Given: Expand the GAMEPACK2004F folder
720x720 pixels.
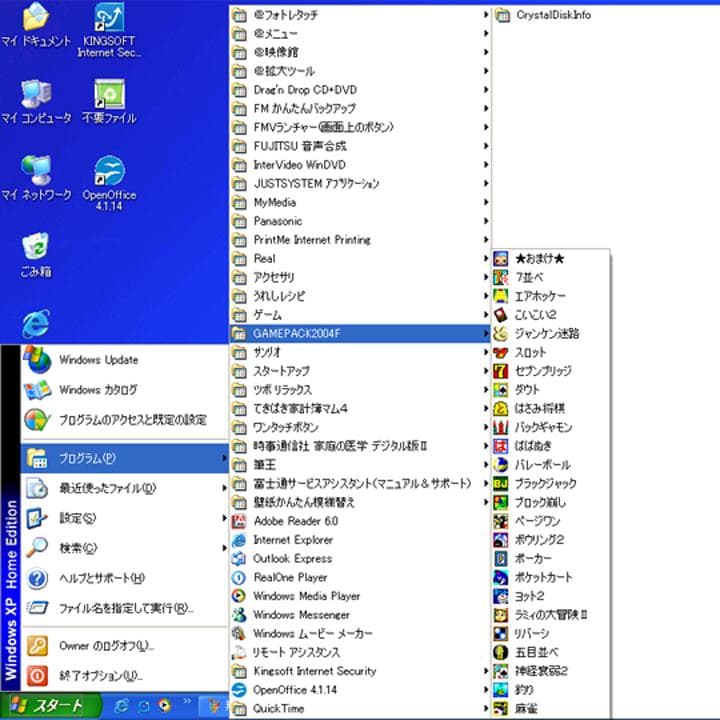Looking at the screenshot, I should [x=360, y=333].
